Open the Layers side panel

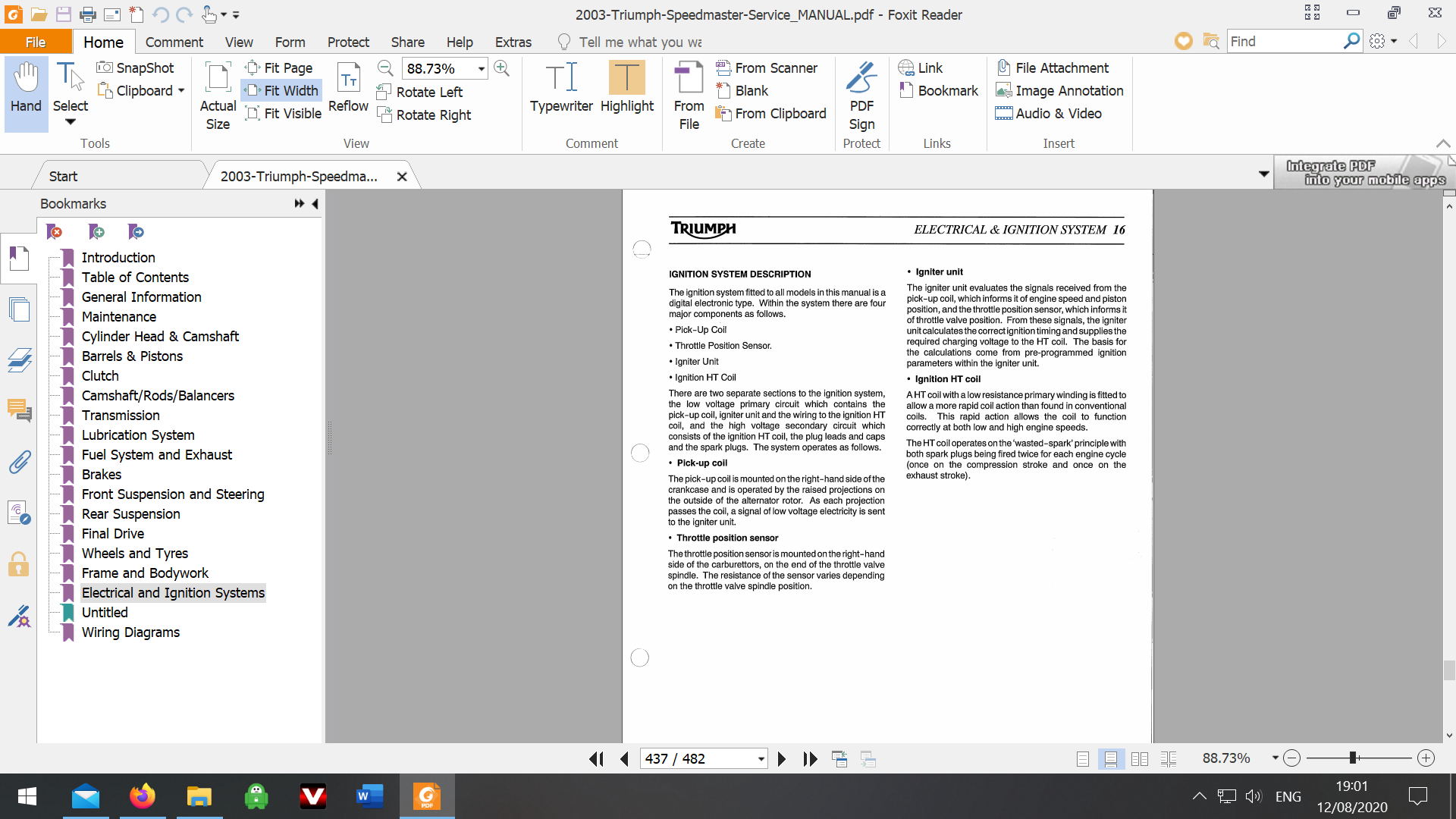[19, 360]
